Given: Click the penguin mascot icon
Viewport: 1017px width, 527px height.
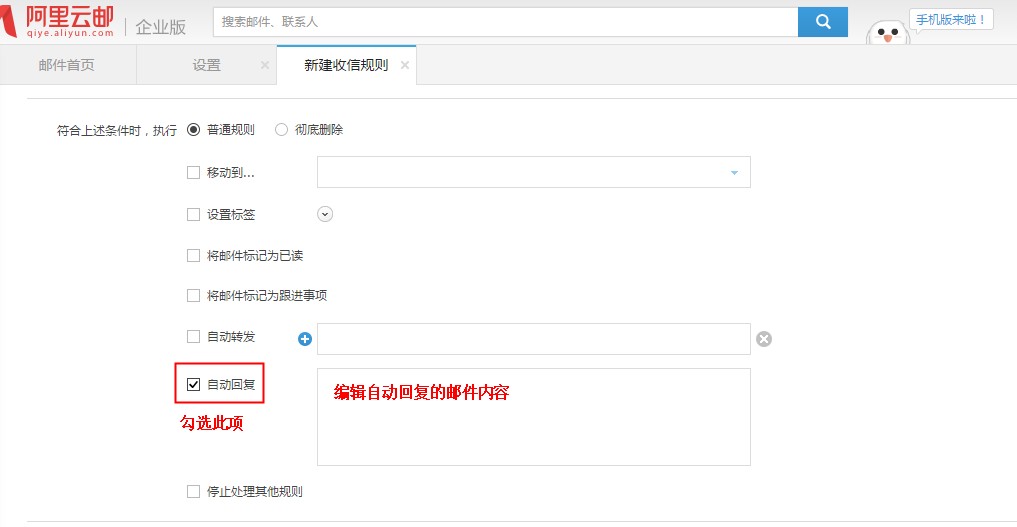Looking at the screenshot, I should (886, 33).
